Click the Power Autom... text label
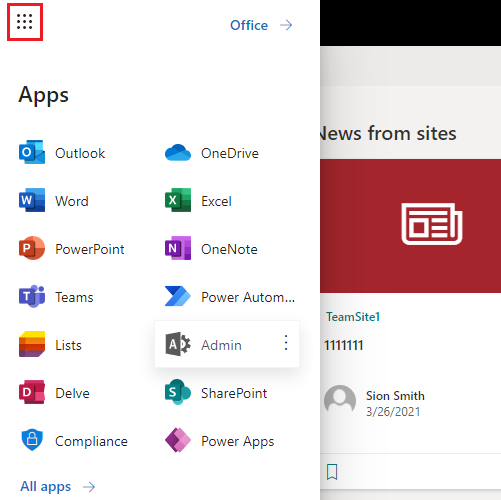501x500 pixels. pos(248,297)
